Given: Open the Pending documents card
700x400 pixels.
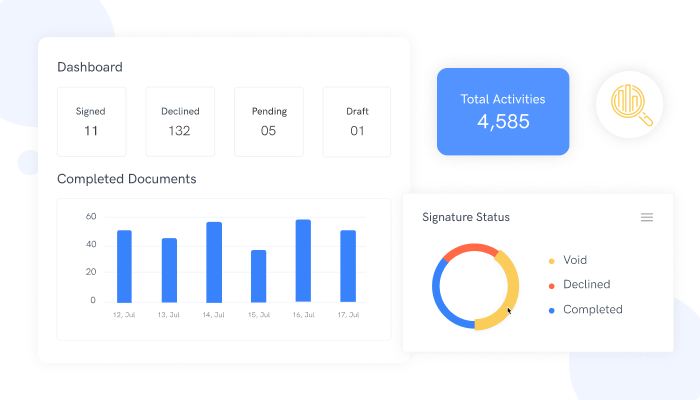Looking at the screenshot, I should point(268,121).
